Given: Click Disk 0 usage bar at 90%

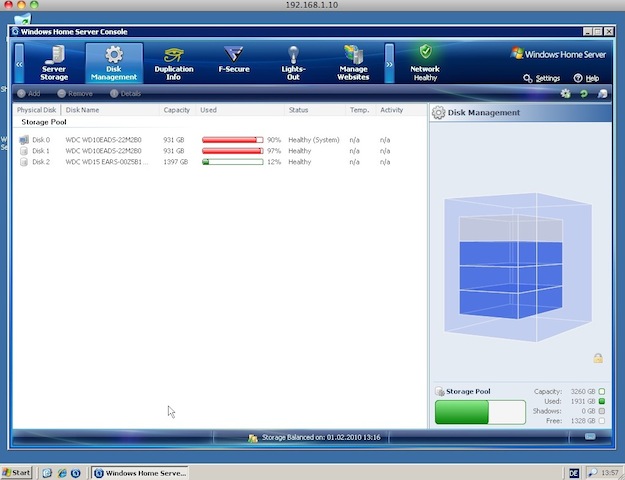Looking at the screenshot, I should [x=233, y=140].
